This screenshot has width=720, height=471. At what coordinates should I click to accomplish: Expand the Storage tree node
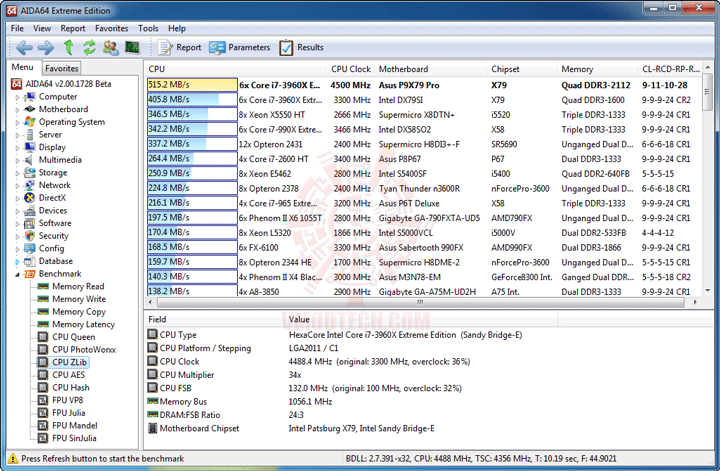tap(17, 173)
